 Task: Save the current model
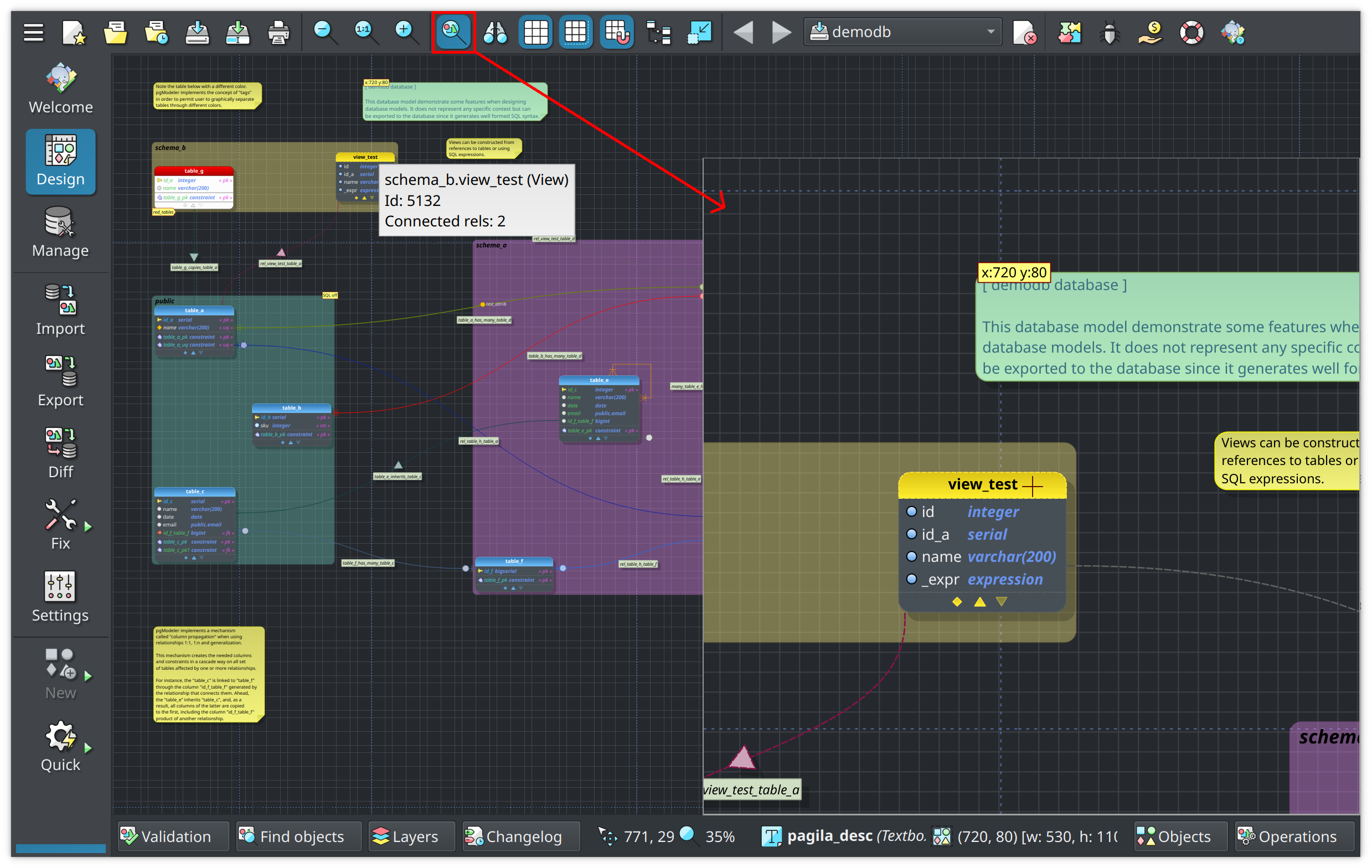click(197, 32)
